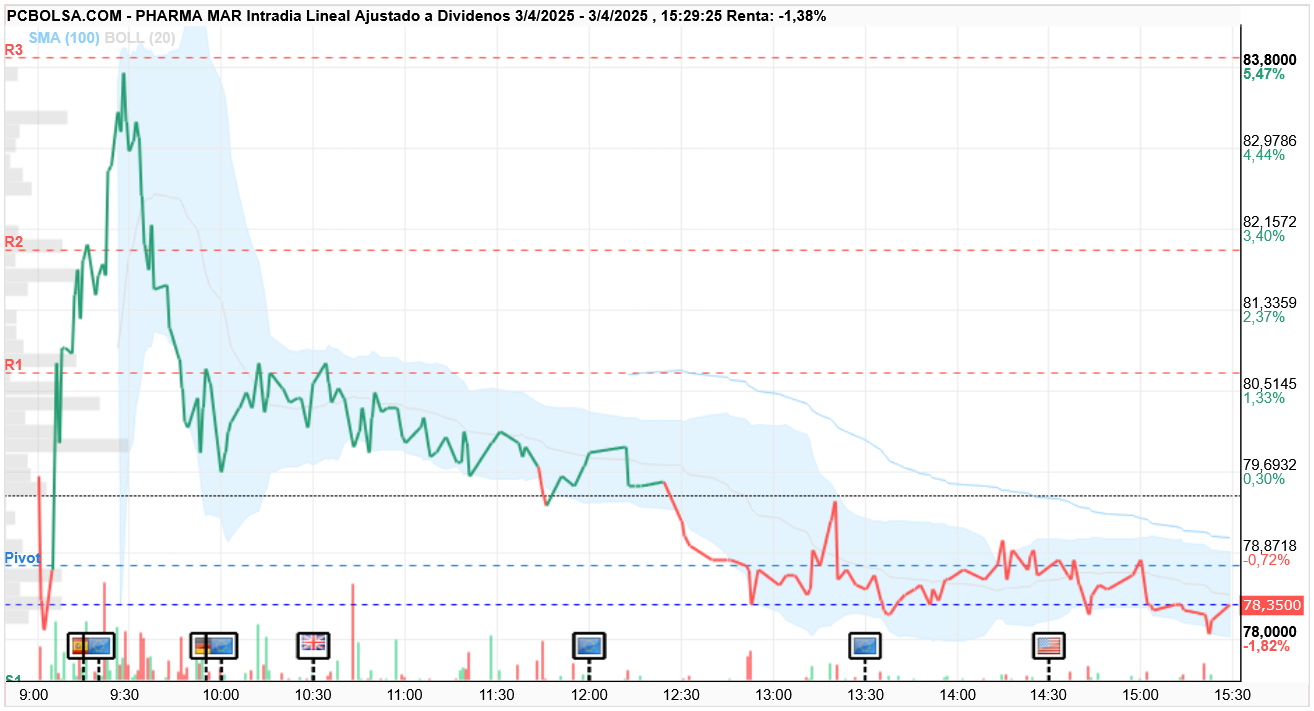Click the 82,9786 price axis label

[1269, 139]
